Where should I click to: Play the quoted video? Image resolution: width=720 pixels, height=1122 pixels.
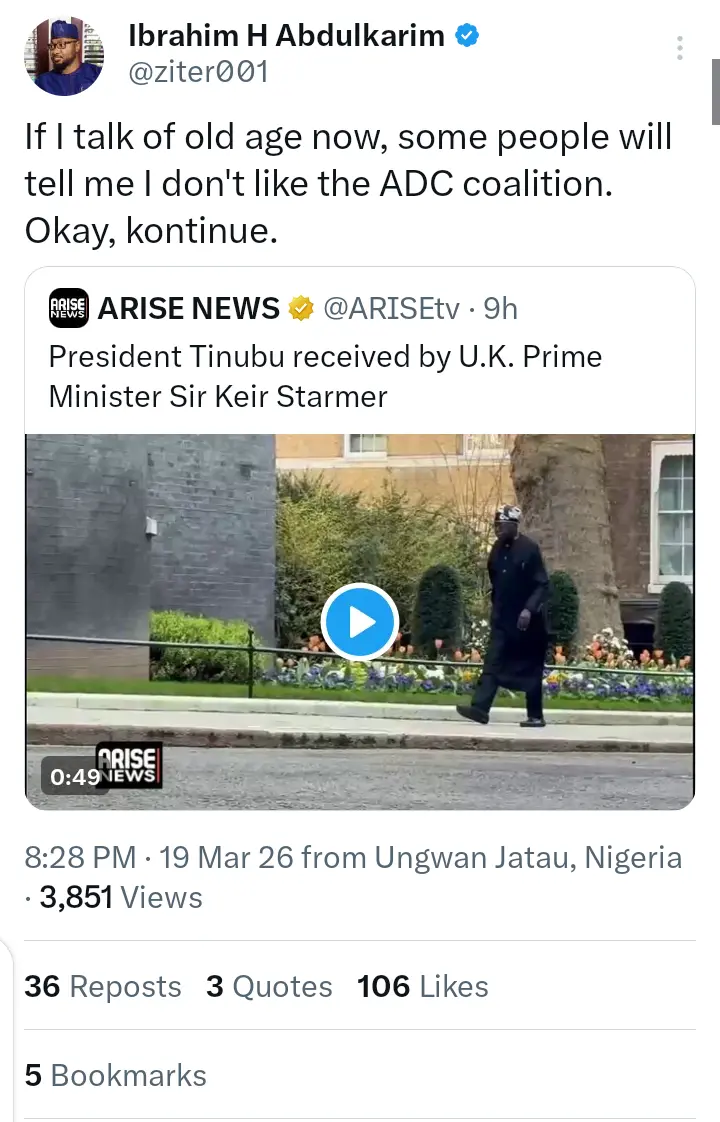360,622
